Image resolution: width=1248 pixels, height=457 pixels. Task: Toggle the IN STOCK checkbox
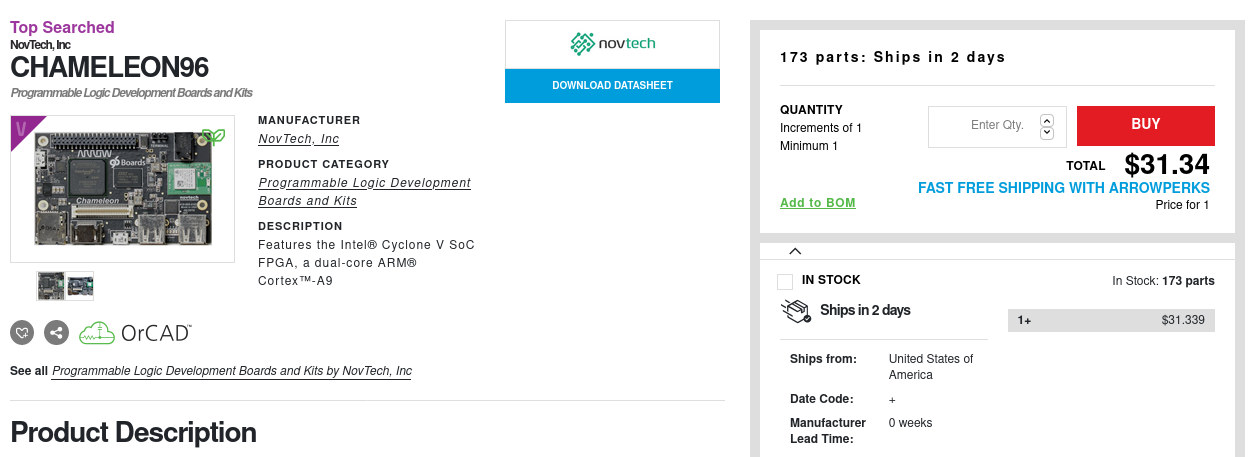(x=785, y=282)
